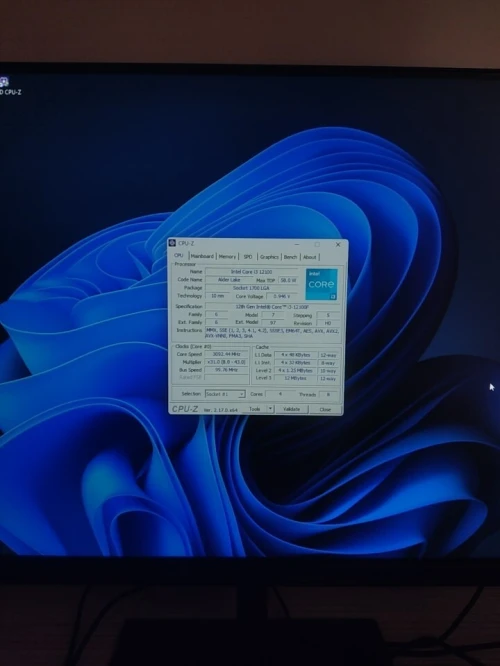The width and height of the screenshot is (500, 666).
Task: Switch to the CPU tab
Action: [x=179, y=256]
